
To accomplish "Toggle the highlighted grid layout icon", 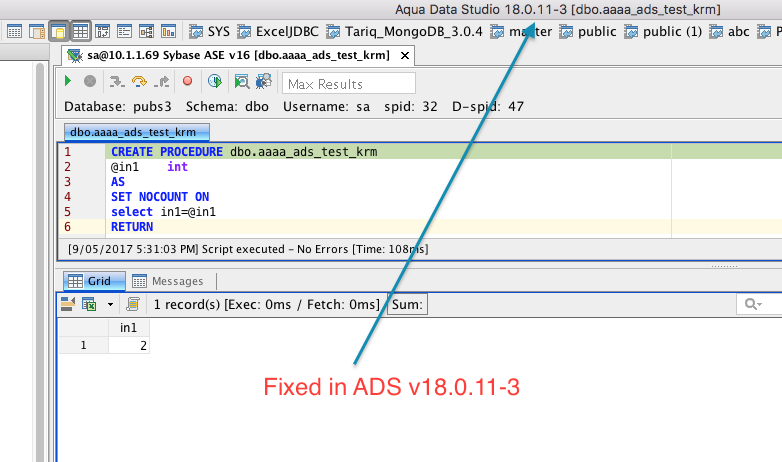I will 80,32.
